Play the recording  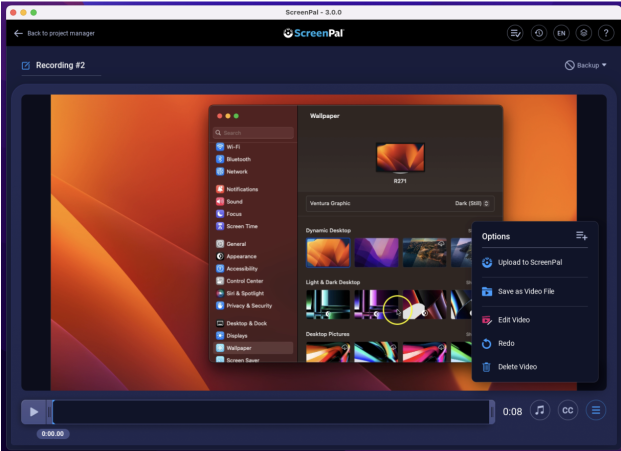(34, 412)
